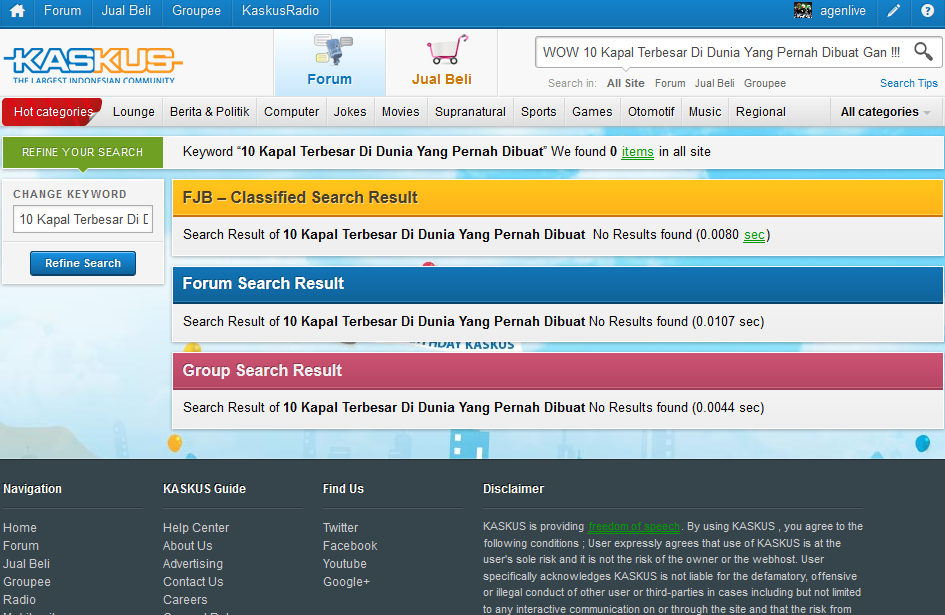Image resolution: width=945 pixels, height=615 pixels.
Task: Click the agenlive user avatar
Action: point(803,11)
